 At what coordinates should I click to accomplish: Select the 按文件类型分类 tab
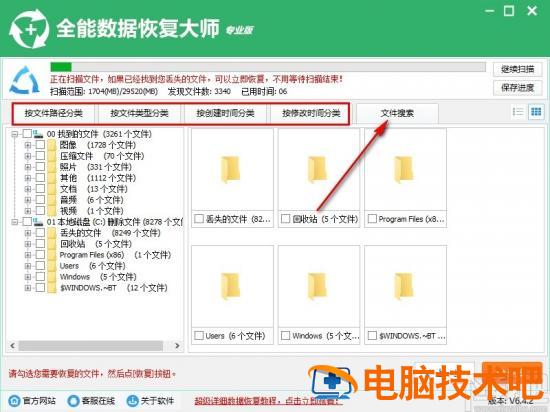click(139, 113)
